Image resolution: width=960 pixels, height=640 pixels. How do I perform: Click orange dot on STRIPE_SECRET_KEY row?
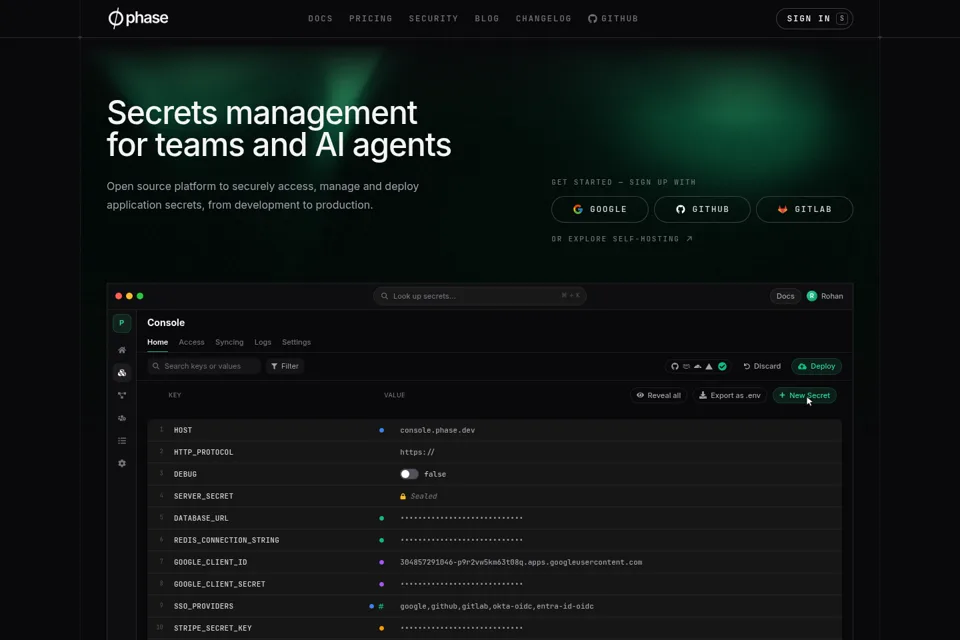point(381,628)
